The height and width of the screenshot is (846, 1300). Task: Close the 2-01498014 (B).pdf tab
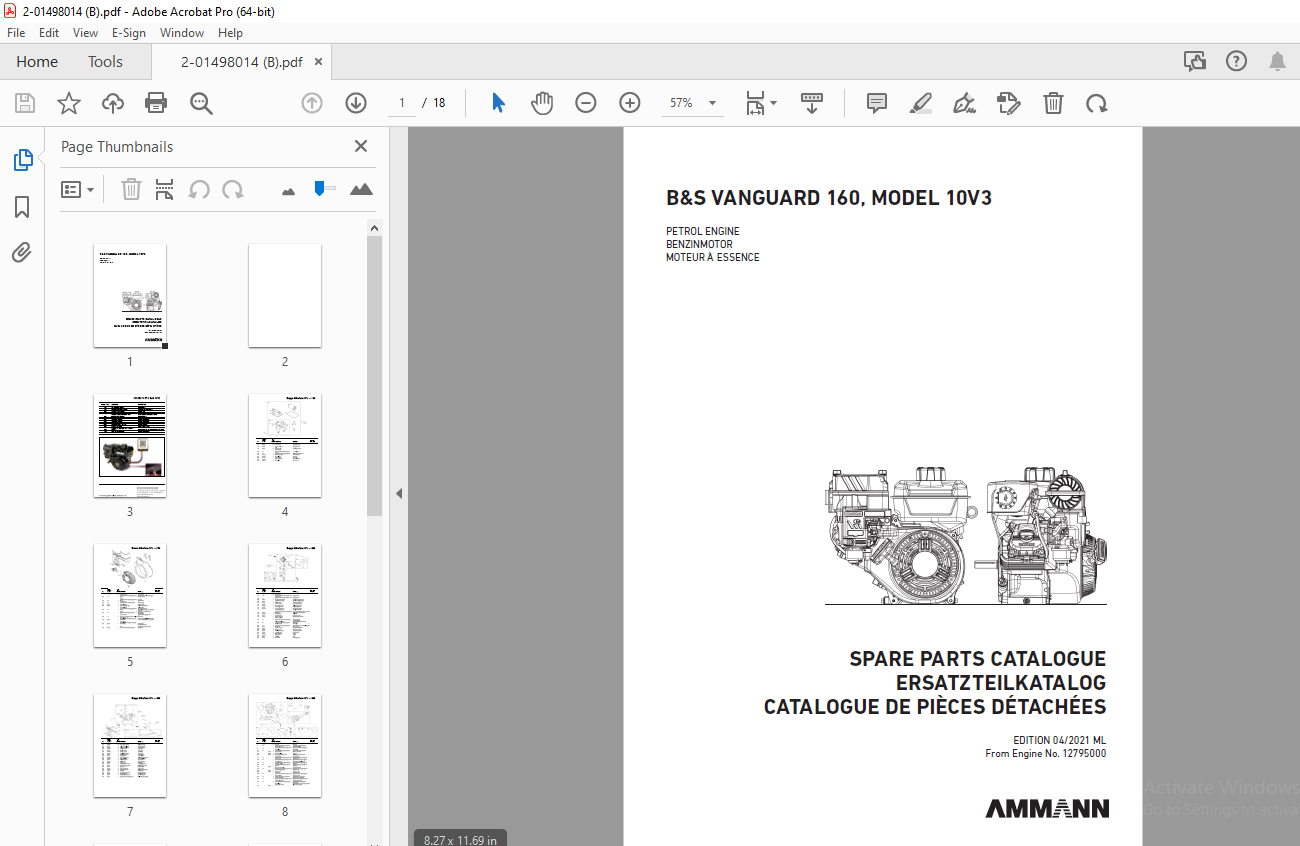318,61
